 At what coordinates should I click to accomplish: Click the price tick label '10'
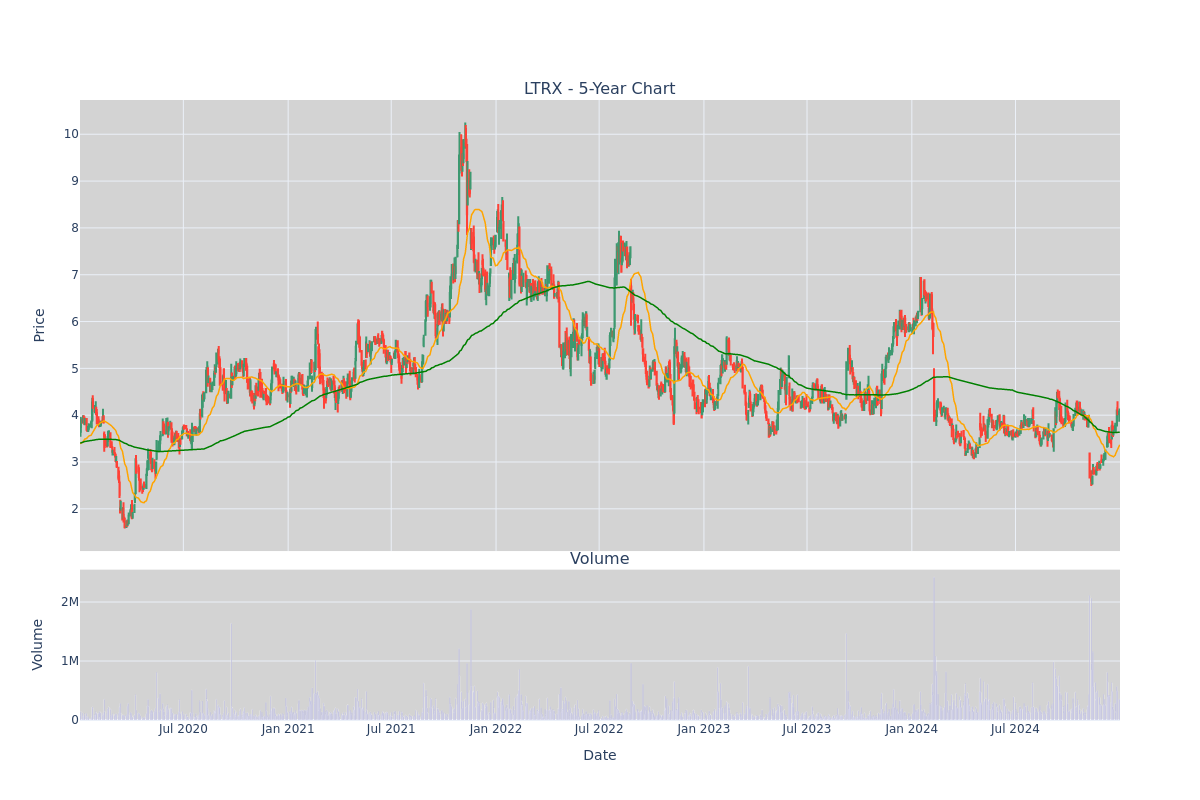click(x=71, y=134)
